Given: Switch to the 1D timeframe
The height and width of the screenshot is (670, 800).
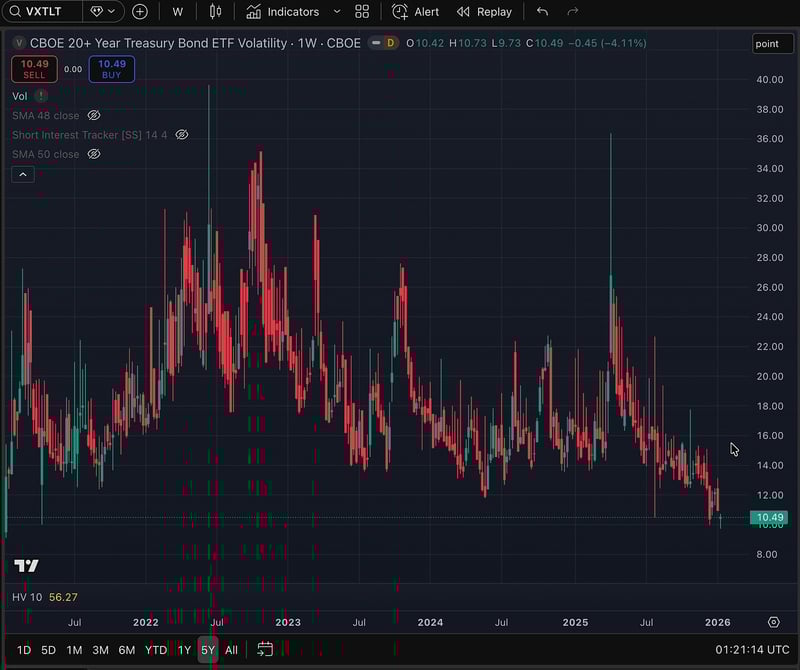Looking at the screenshot, I should pos(22,649).
